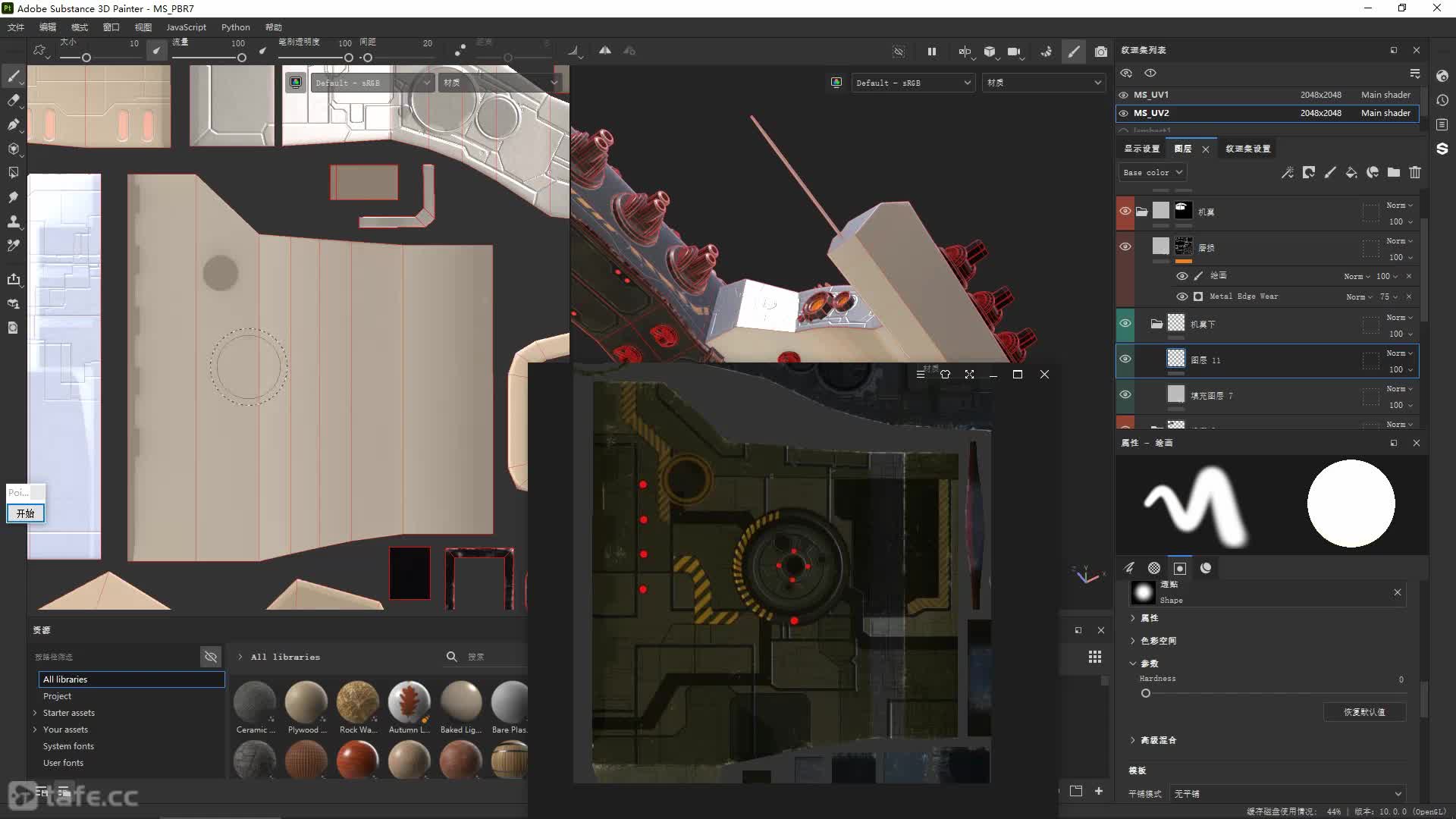Image resolution: width=1456 pixels, height=819 pixels.
Task: Toggle visibility of MS_UV2 texture set
Action: (x=1124, y=113)
